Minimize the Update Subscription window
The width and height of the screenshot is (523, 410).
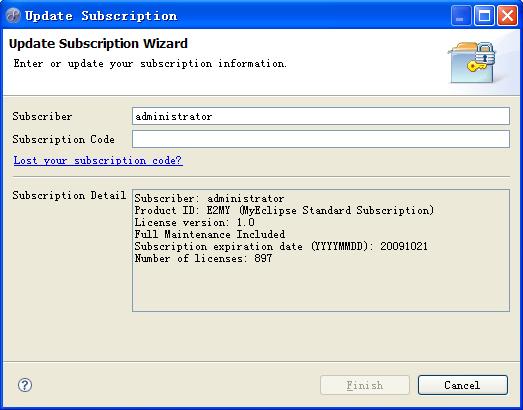461,15
